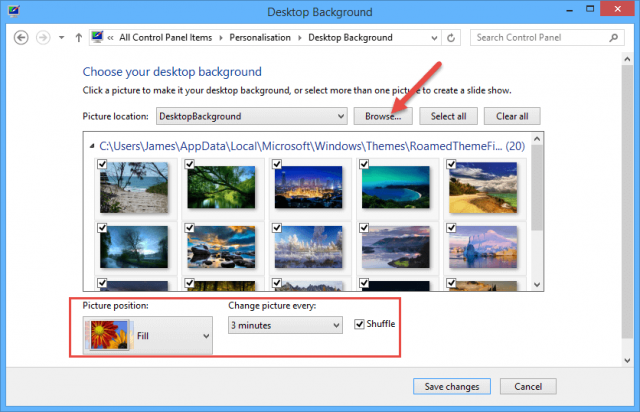The image size is (640, 412).
Task: Go to All Control Panel Items breadcrumb
Action: tap(166, 38)
